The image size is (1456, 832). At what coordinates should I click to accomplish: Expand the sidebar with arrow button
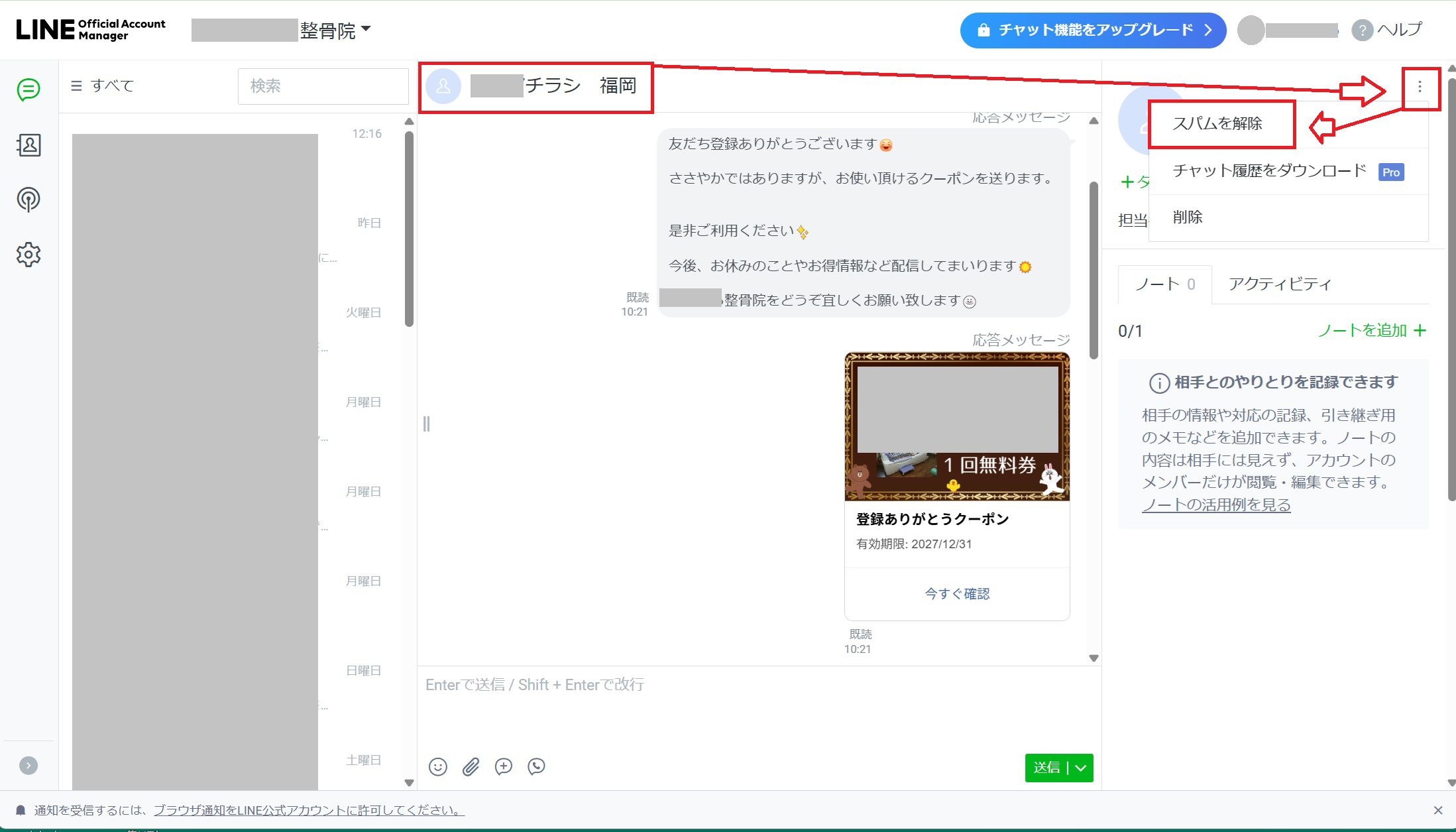(x=28, y=766)
